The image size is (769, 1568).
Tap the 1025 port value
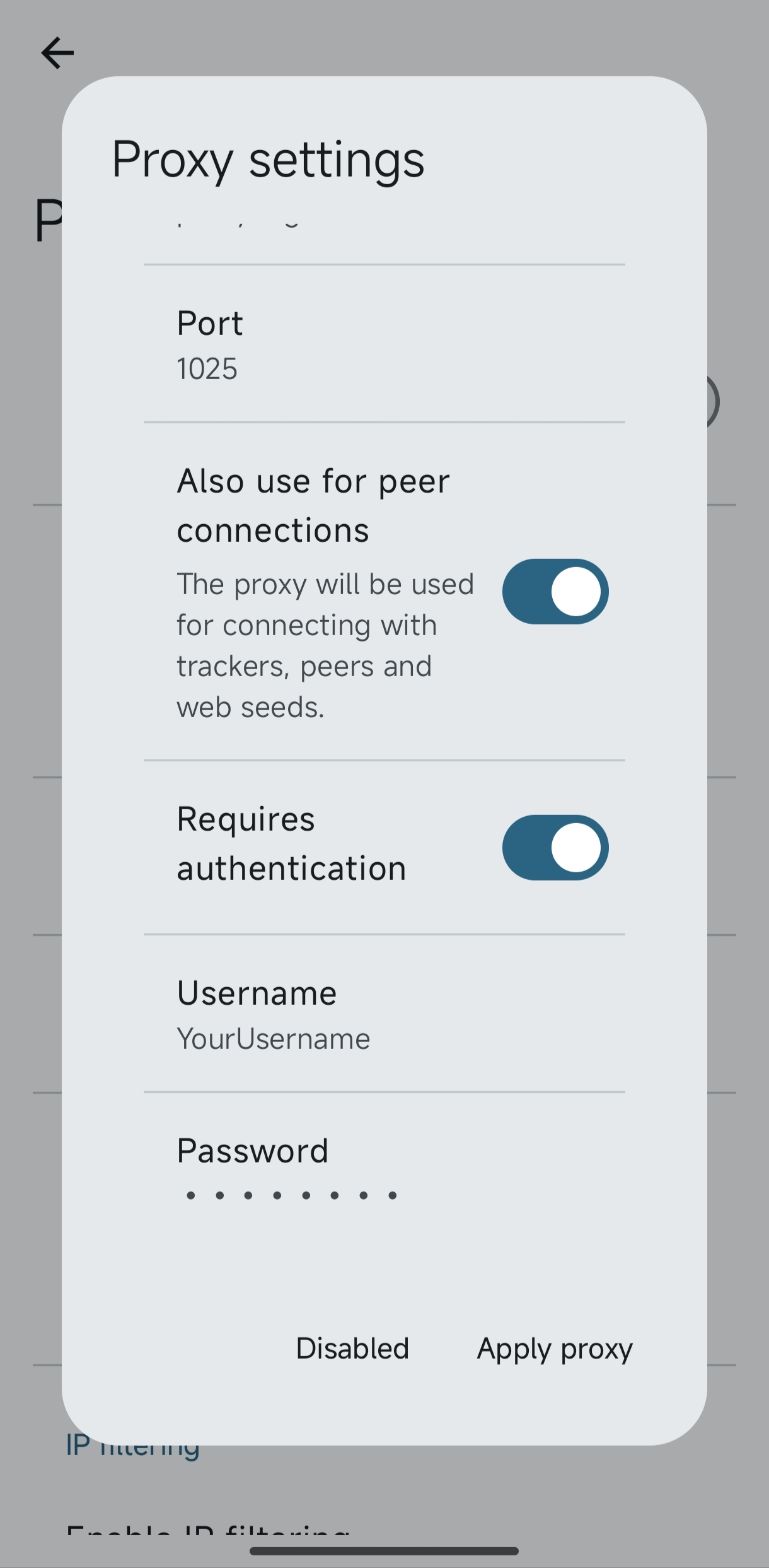click(207, 369)
